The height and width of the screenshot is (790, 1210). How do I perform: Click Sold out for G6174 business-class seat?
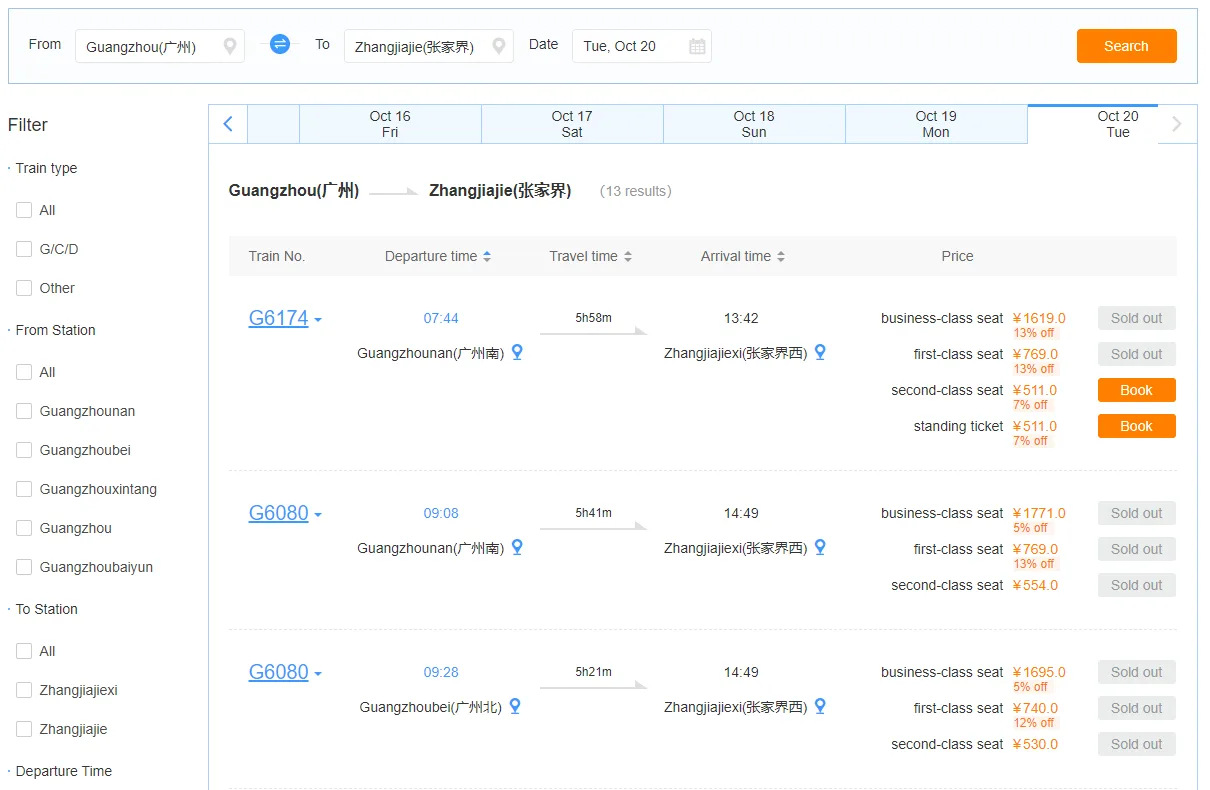point(1136,318)
